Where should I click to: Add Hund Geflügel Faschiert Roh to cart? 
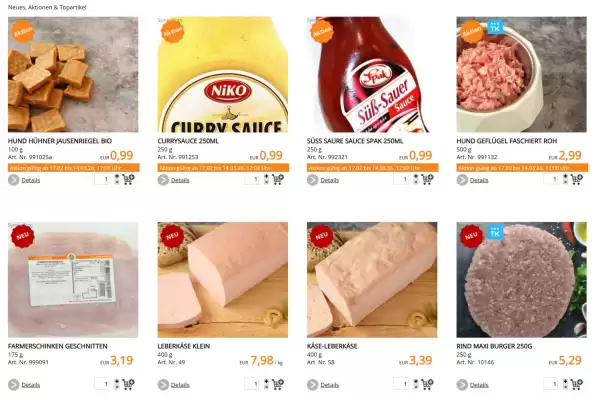tap(576, 179)
